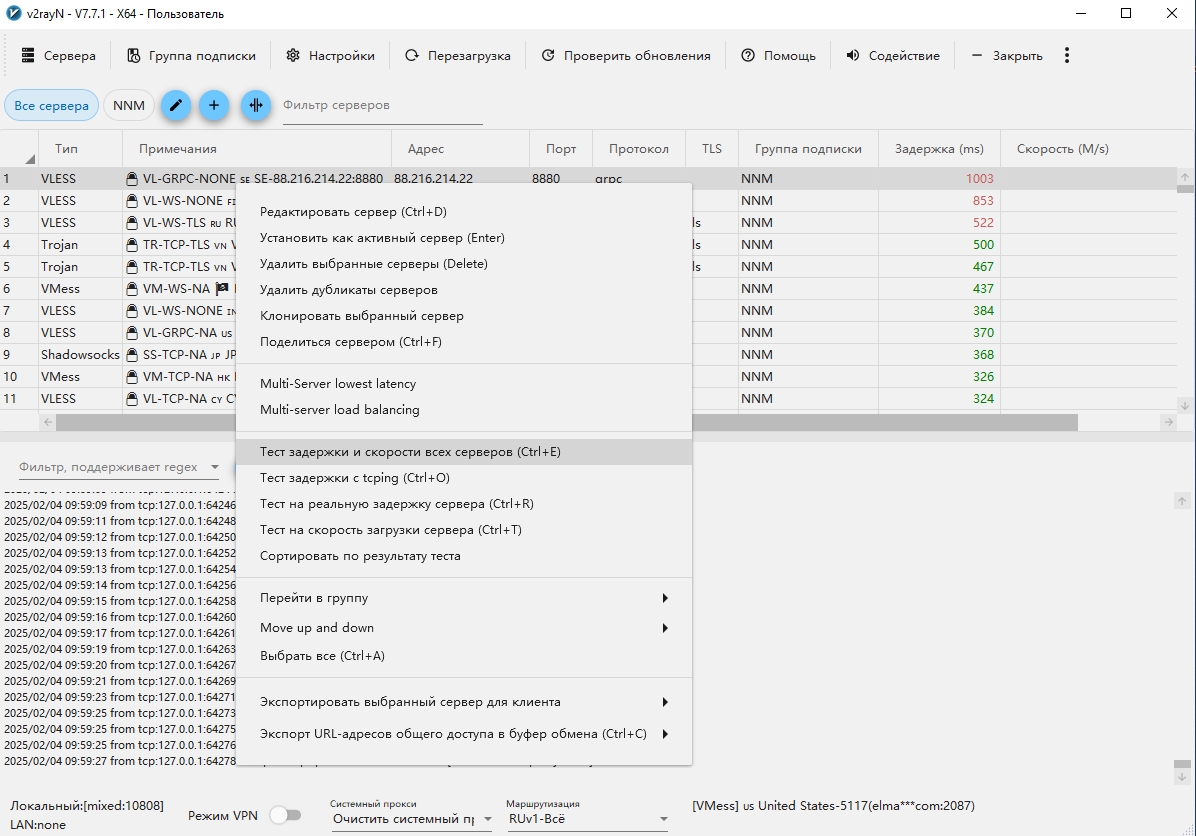
Task: Open the Серверы toolbar menu
Action: point(59,56)
